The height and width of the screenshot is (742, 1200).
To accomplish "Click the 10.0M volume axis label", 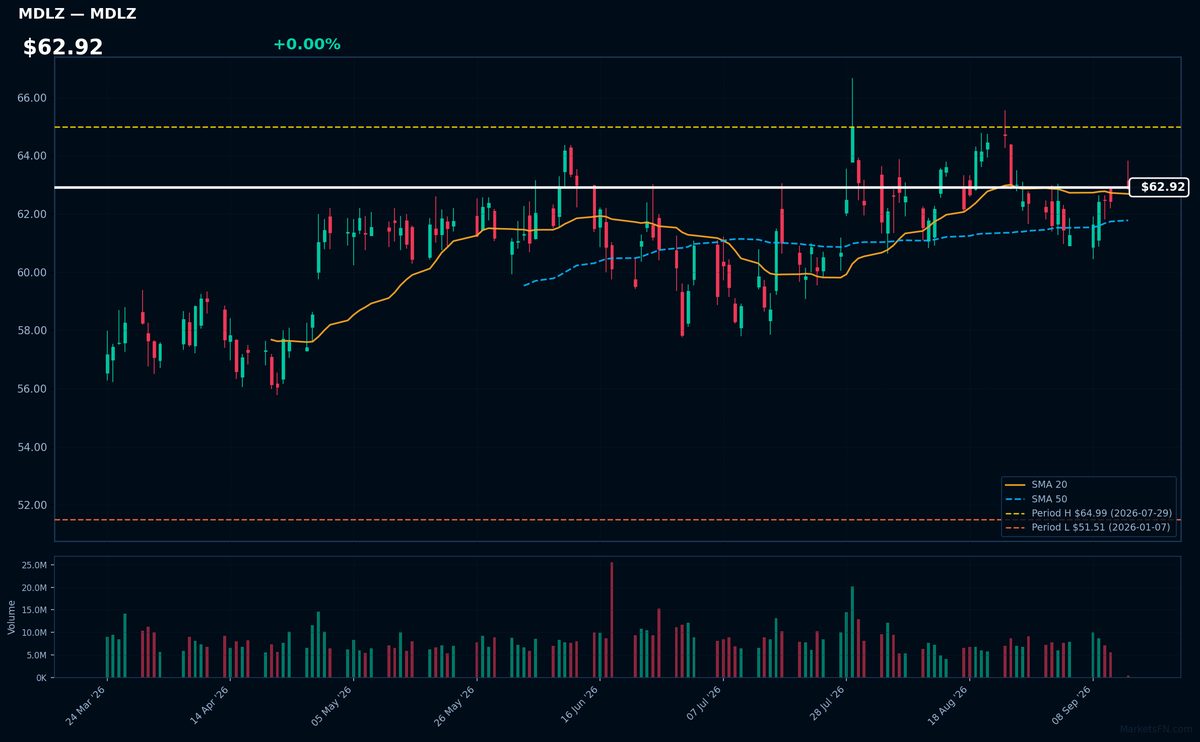I will [x=36, y=632].
